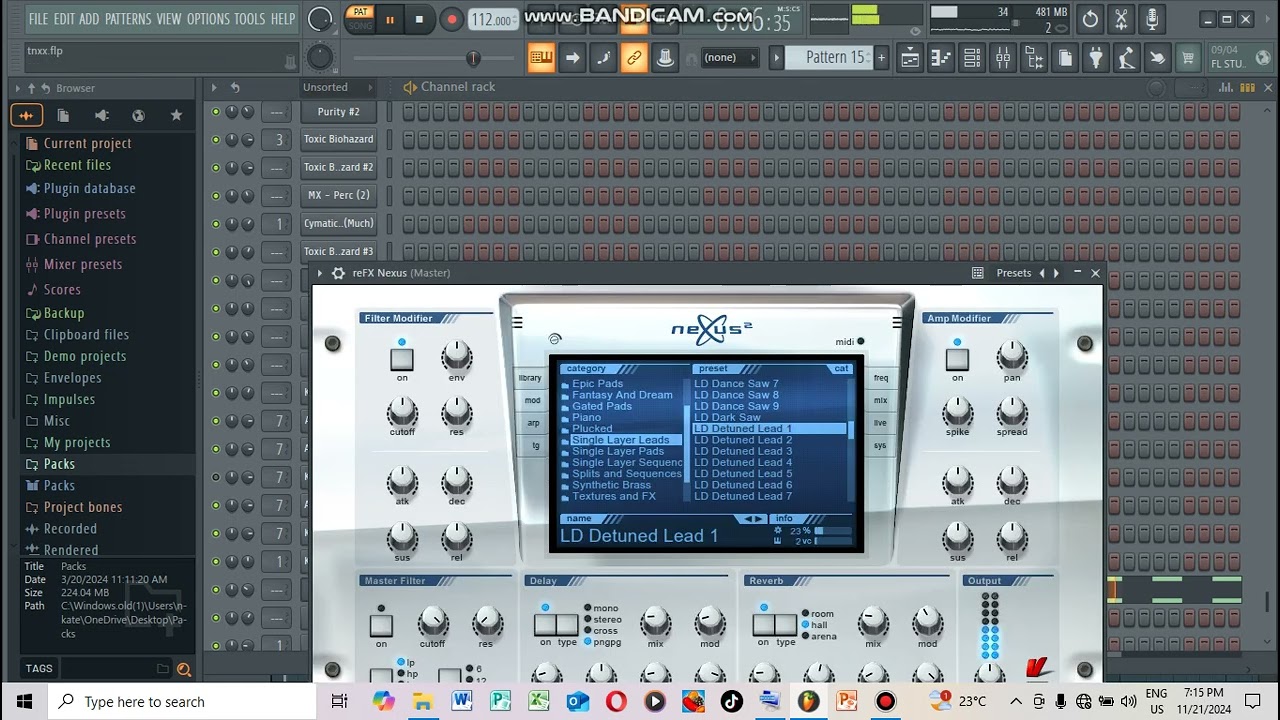The width and height of the screenshot is (1280, 720).
Task: Click the one-click audio recording microphone icon
Action: click(x=1152, y=19)
